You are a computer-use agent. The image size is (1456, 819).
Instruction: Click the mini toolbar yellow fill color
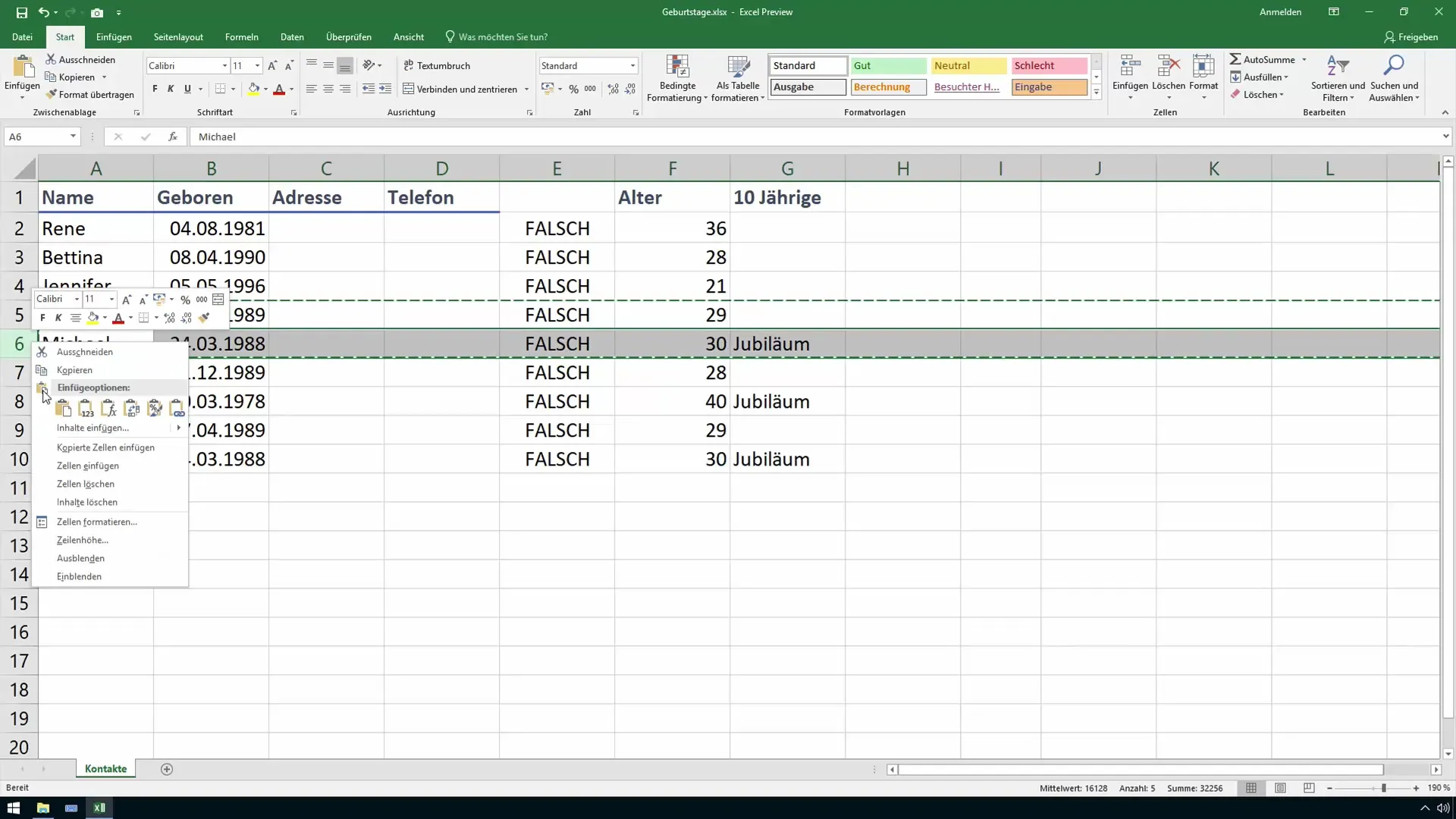tap(93, 318)
